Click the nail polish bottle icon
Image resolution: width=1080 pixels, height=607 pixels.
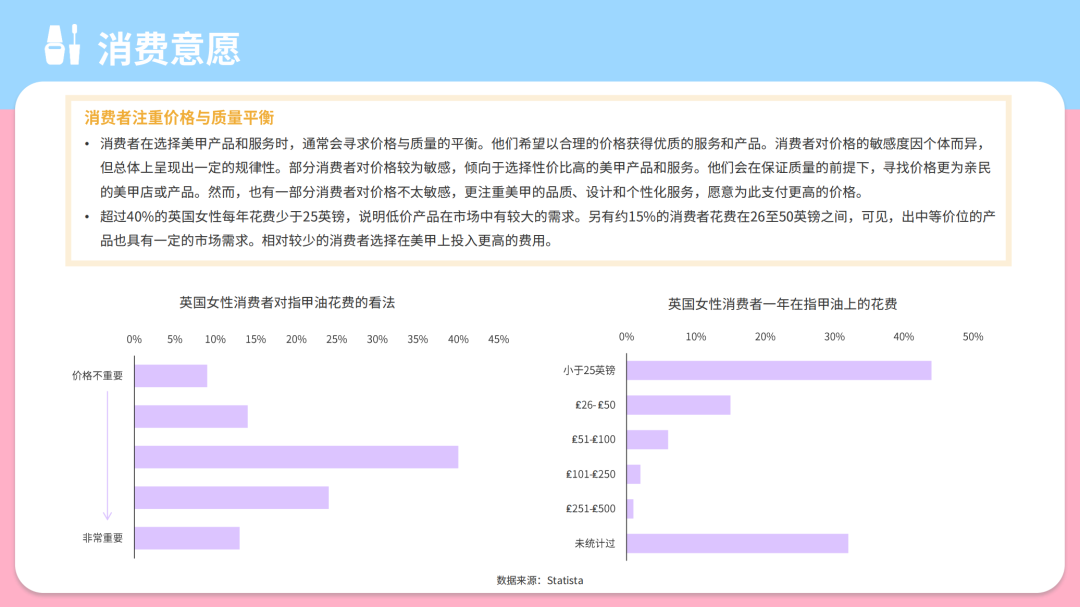(x=62, y=45)
